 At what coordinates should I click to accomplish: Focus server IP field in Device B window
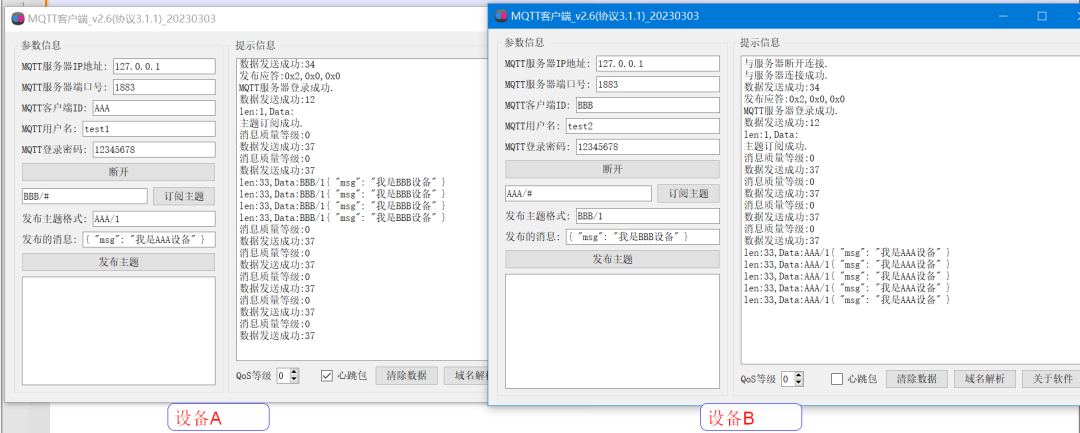[658, 63]
